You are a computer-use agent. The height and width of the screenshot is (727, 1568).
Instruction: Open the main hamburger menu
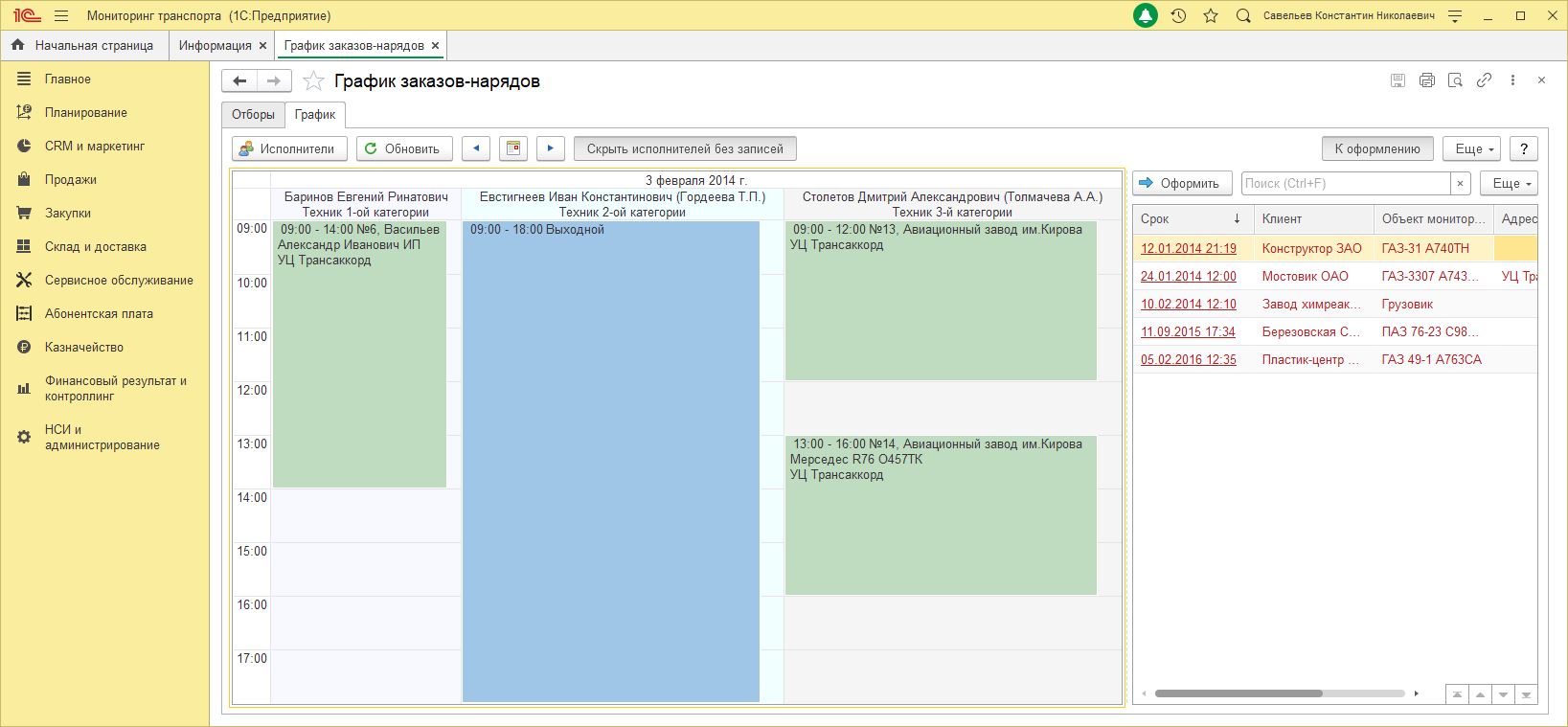pyautogui.click(x=61, y=16)
